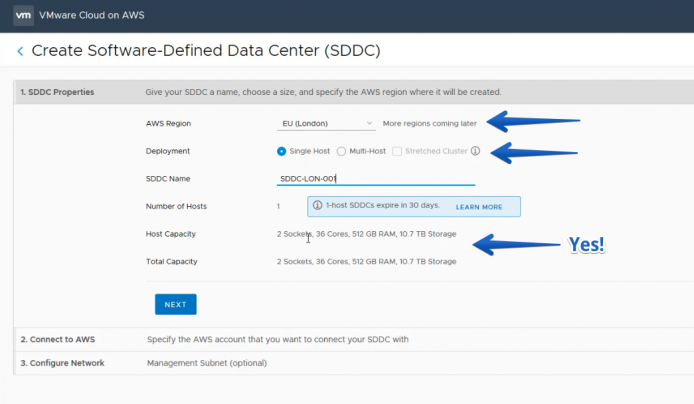Click the Host Capacity value text
The image size is (694, 404).
pyautogui.click(x=366, y=234)
